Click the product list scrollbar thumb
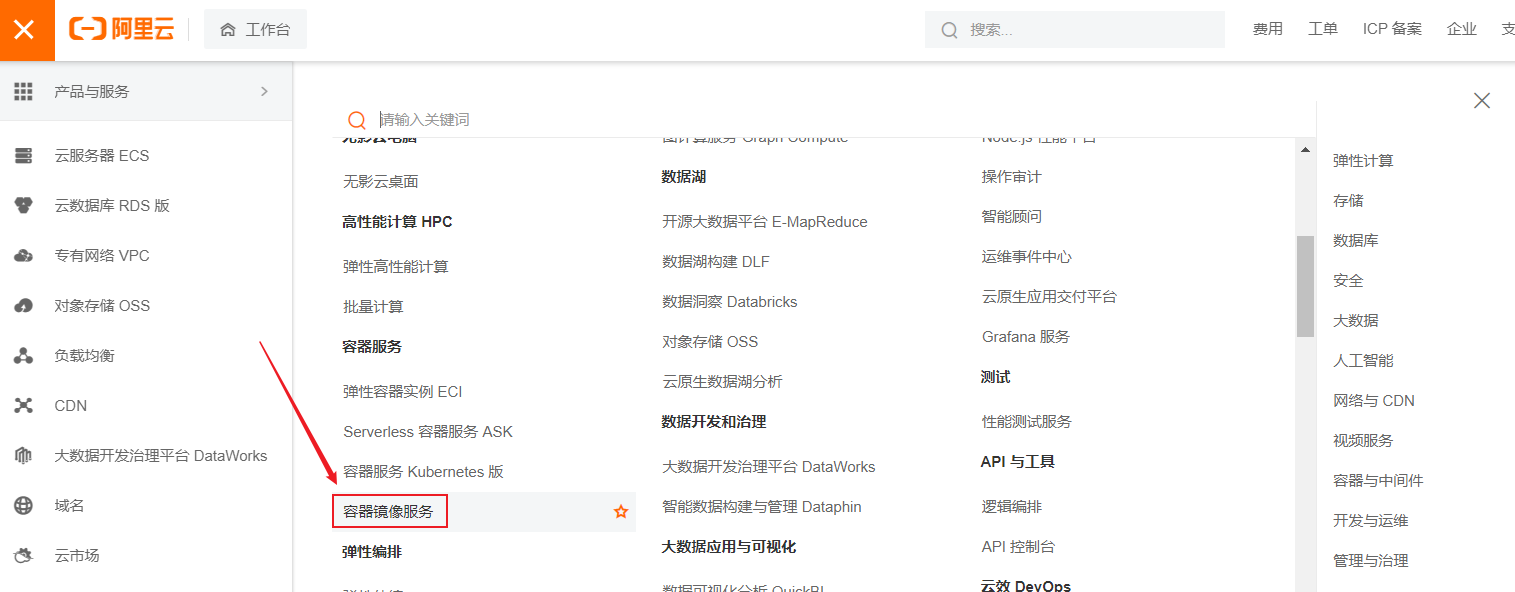 (x=1305, y=286)
